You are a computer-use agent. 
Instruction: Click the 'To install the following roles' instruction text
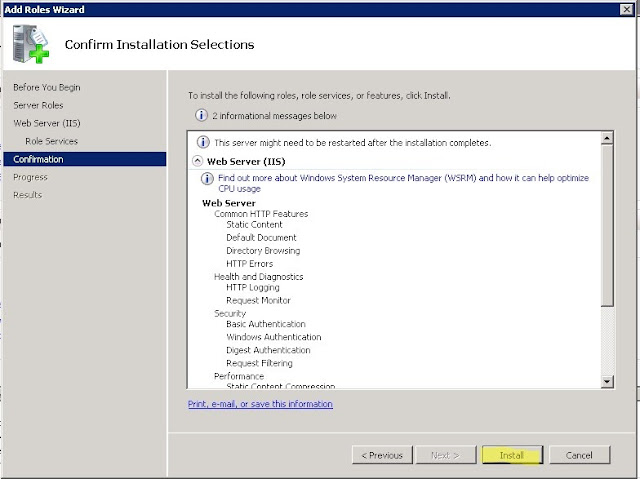(319, 96)
